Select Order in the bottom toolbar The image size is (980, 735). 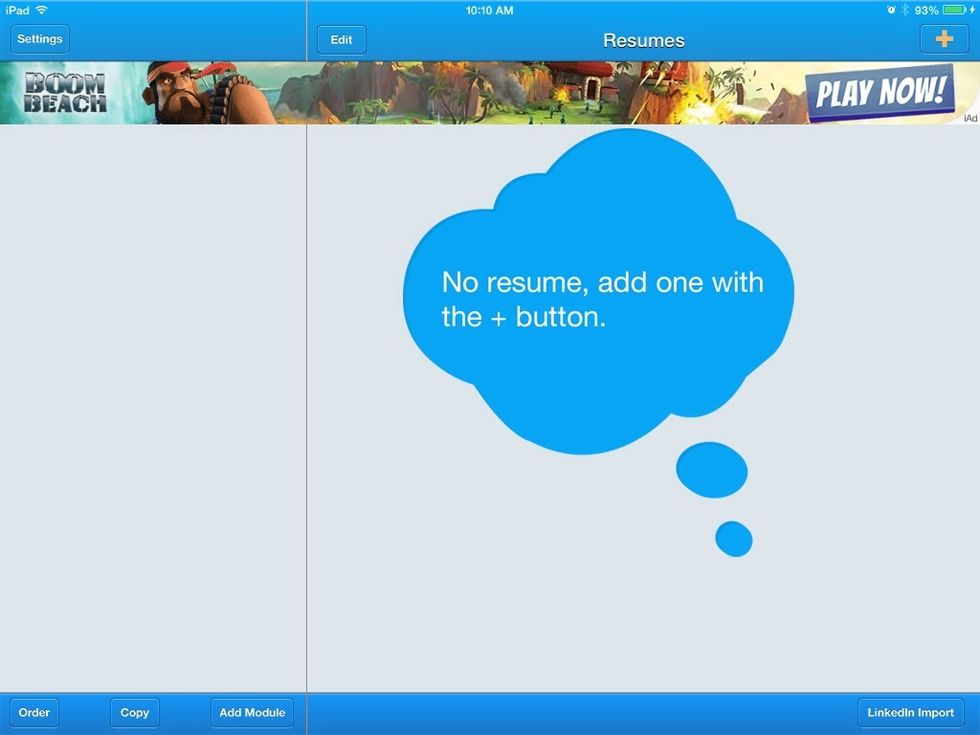[x=33, y=713]
